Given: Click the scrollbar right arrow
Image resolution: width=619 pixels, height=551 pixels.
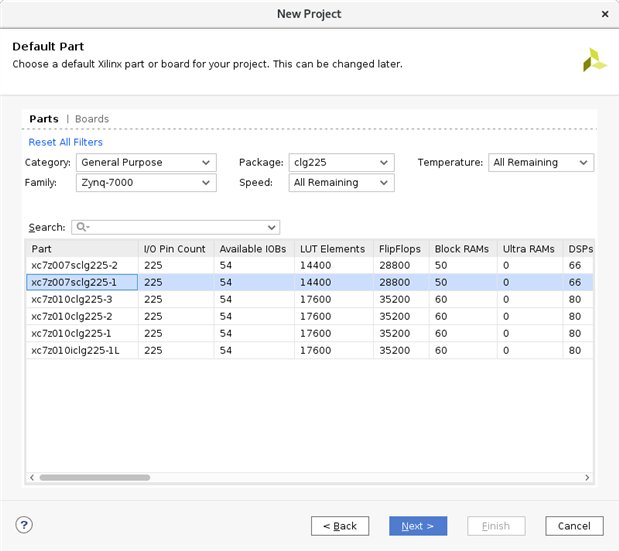Looking at the screenshot, I should click(587, 478).
